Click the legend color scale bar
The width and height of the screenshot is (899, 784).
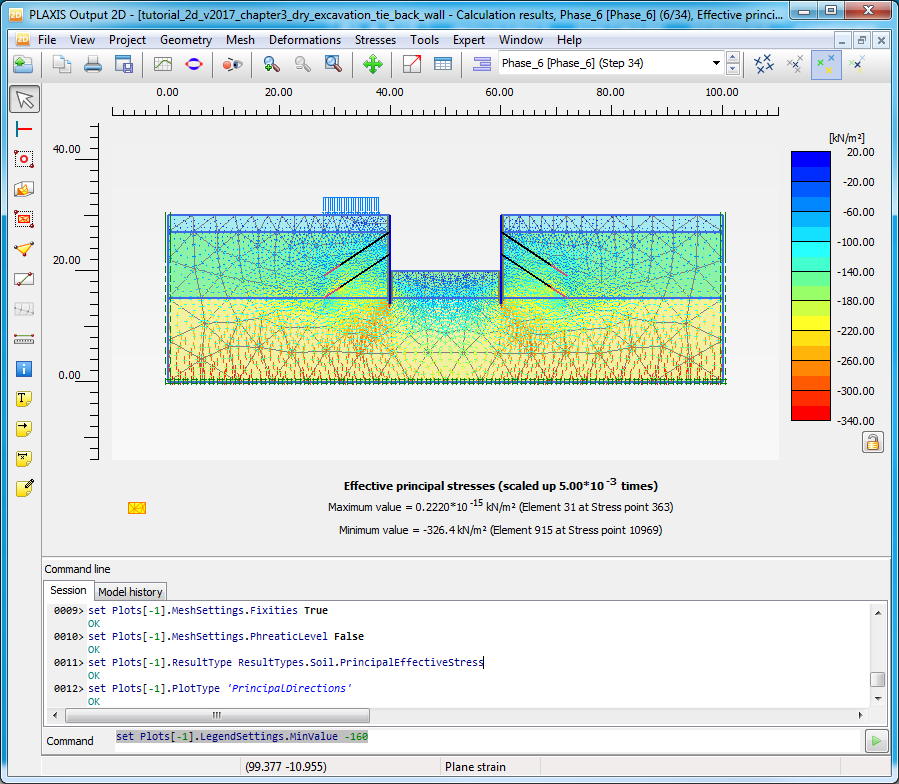810,286
